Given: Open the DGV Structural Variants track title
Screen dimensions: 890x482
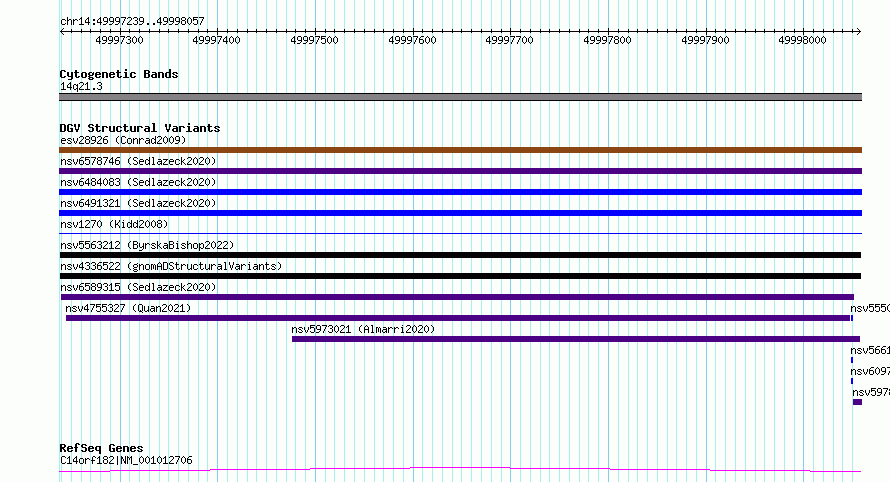Looking at the screenshot, I should point(140,128).
